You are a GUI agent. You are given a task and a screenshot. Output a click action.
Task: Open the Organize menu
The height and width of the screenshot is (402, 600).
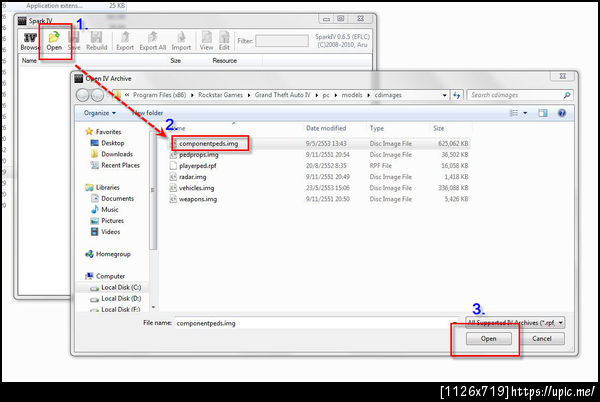(x=99, y=113)
